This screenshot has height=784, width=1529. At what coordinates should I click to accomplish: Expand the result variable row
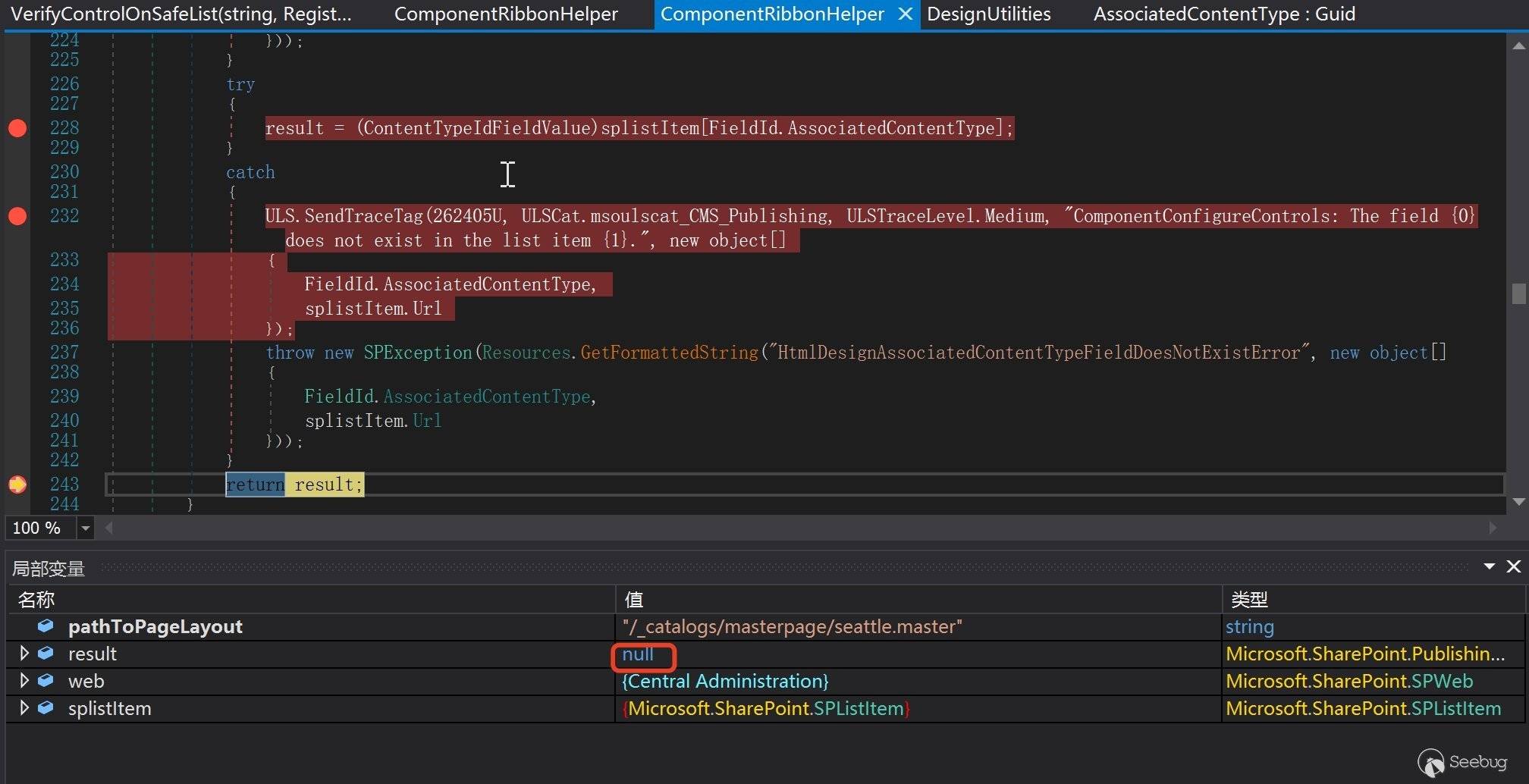pos(24,654)
